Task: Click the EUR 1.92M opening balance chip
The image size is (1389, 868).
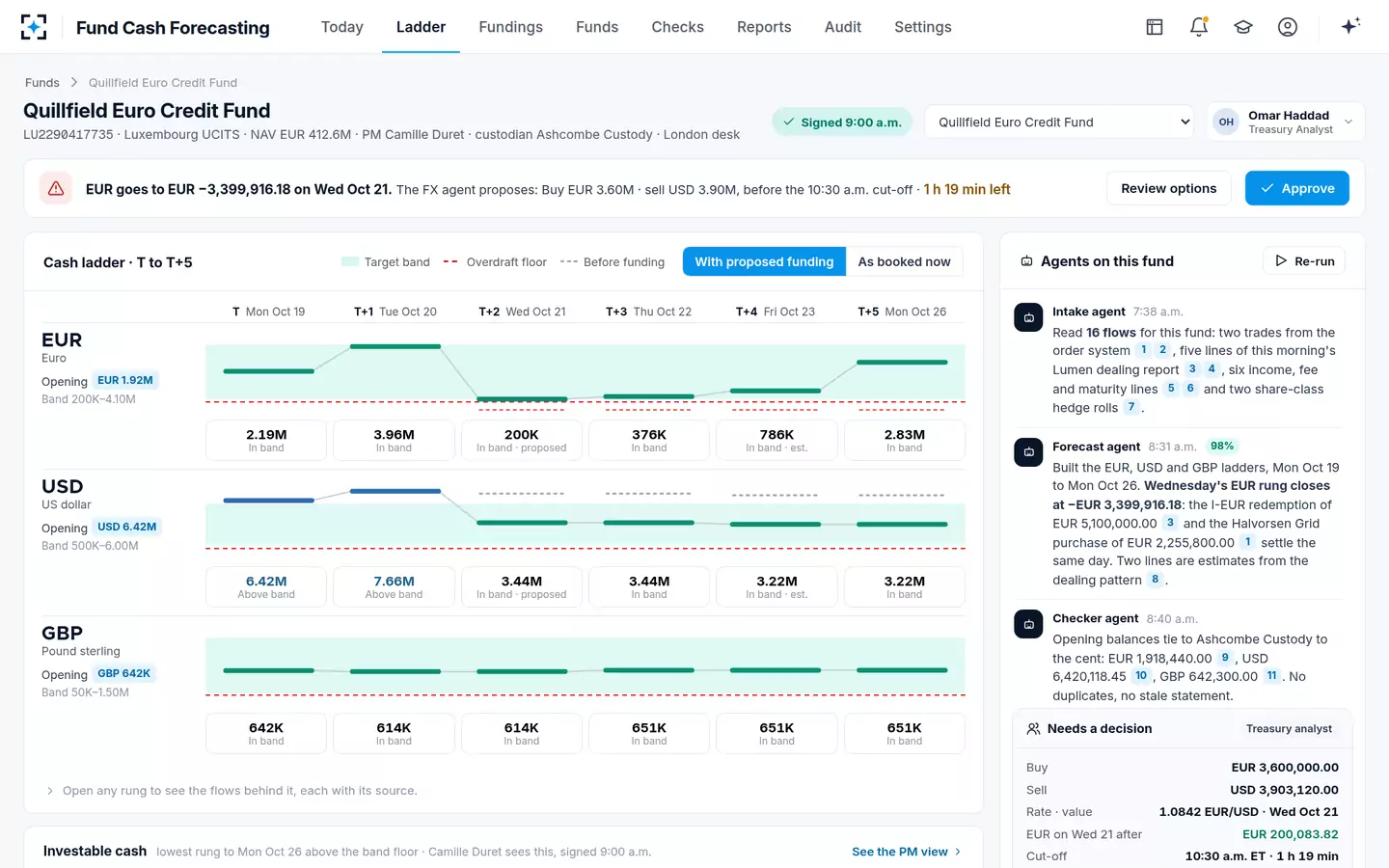Action: pyautogui.click(x=125, y=380)
